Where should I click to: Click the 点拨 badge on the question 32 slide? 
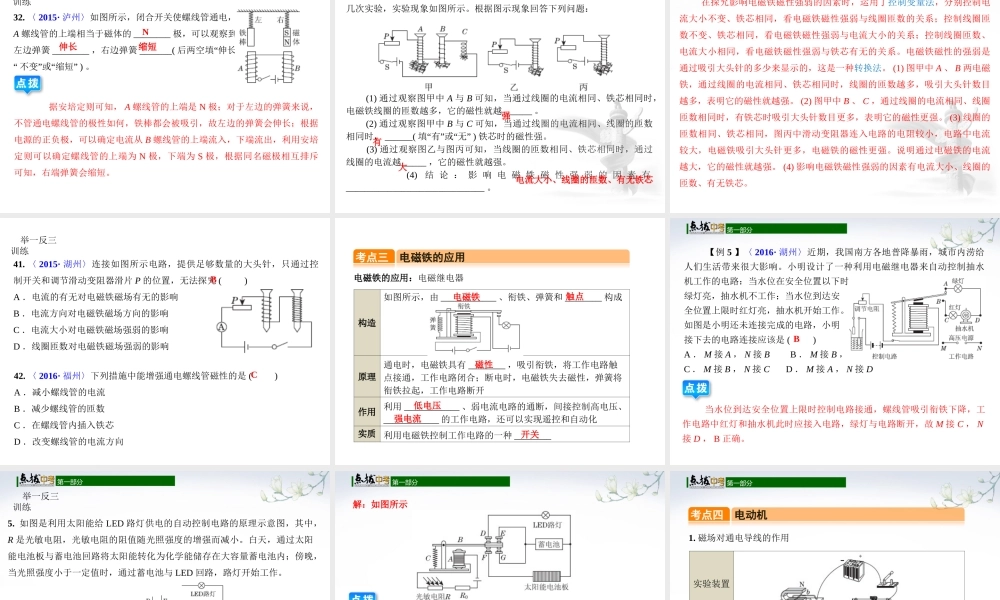(27, 84)
